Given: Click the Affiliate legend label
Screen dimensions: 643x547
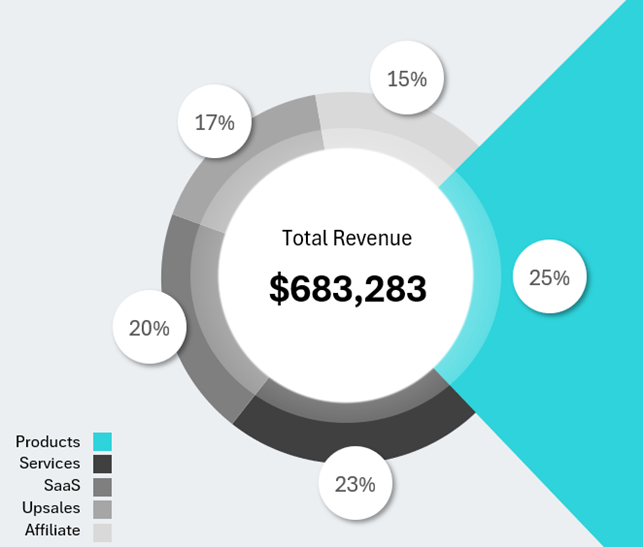Looking at the screenshot, I should (52, 531).
